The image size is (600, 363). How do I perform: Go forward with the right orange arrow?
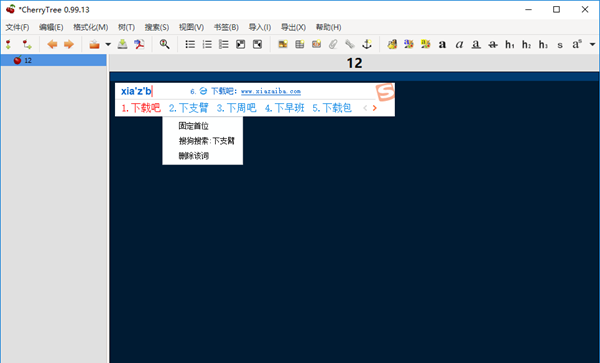tap(69, 44)
